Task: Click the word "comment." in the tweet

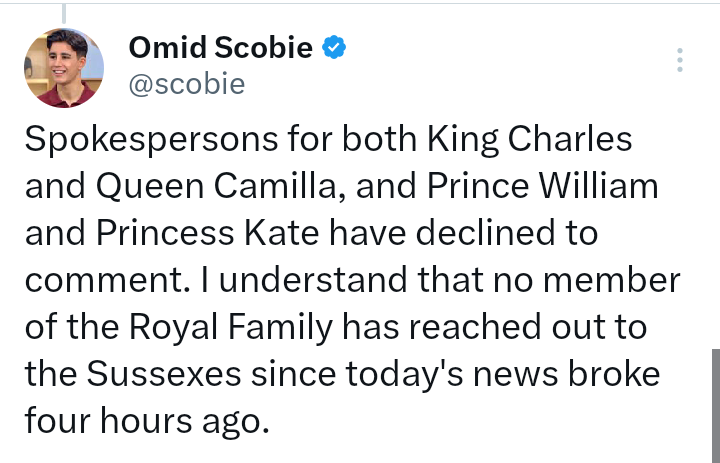Action: [97, 280]
